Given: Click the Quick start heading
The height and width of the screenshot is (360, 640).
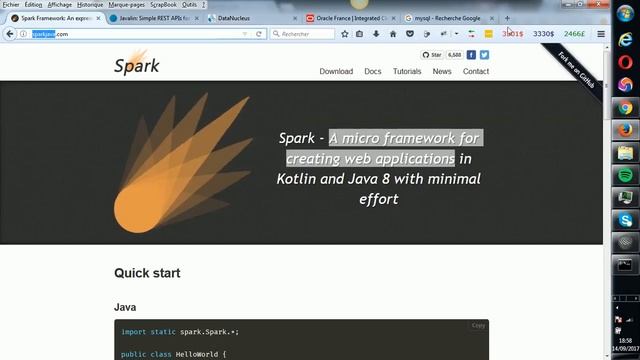Looking at the screenshot, I should 147,273.
